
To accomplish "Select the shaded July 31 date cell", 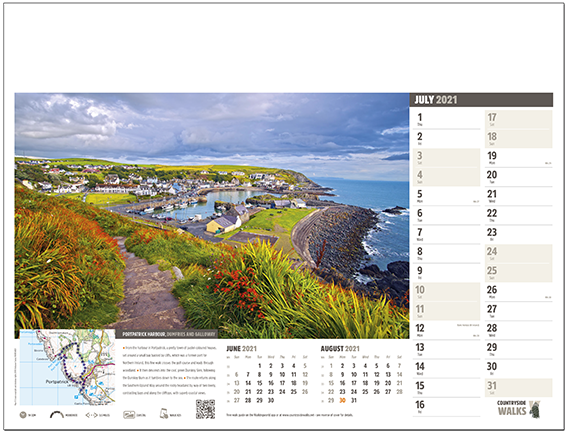I will tap(519, 388).
